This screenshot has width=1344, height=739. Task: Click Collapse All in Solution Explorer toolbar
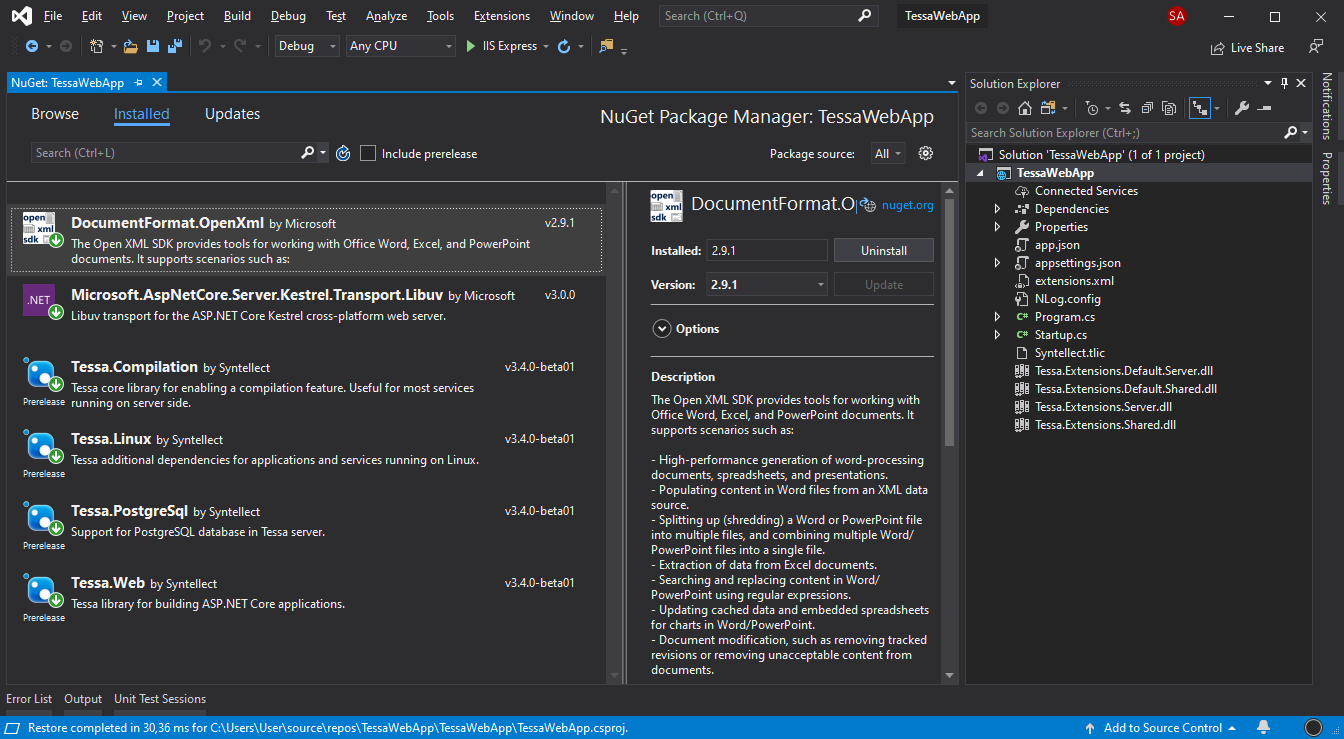[x=1146, y=108]
